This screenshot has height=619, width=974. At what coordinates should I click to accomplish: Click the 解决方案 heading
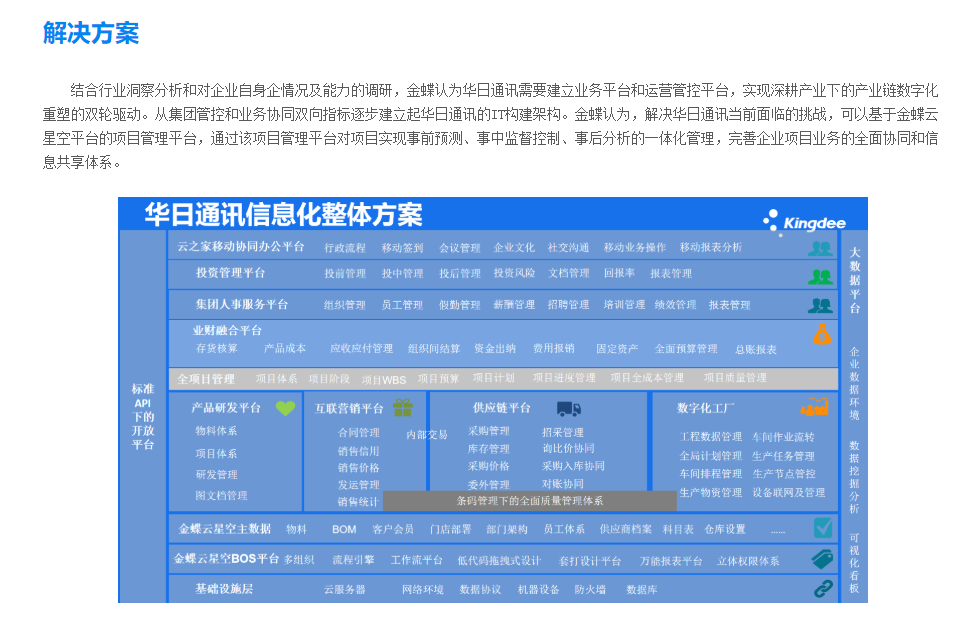pyautogui.click(x=91, y=33)
